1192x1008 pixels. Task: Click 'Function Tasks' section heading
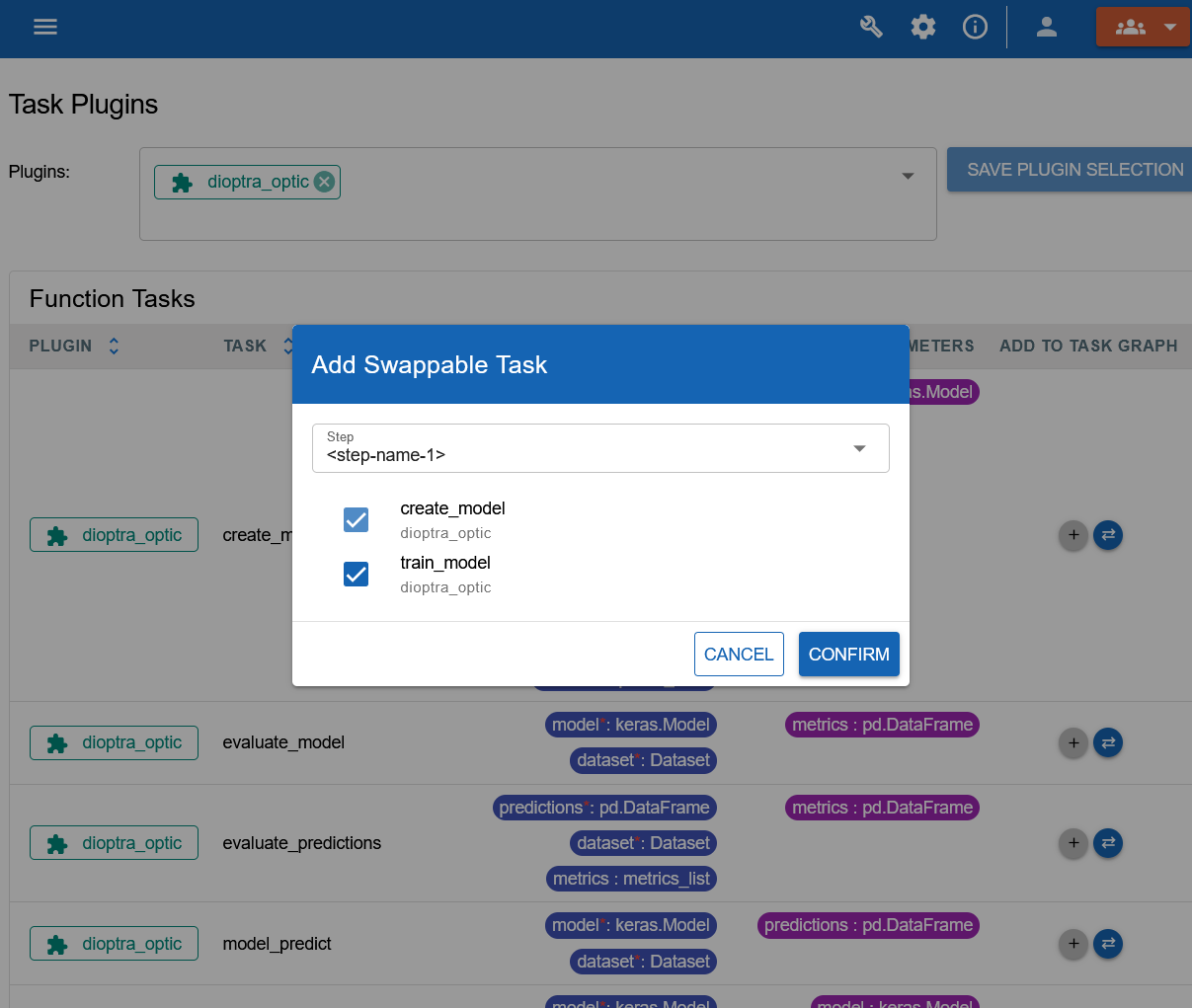tap(113, 299)
